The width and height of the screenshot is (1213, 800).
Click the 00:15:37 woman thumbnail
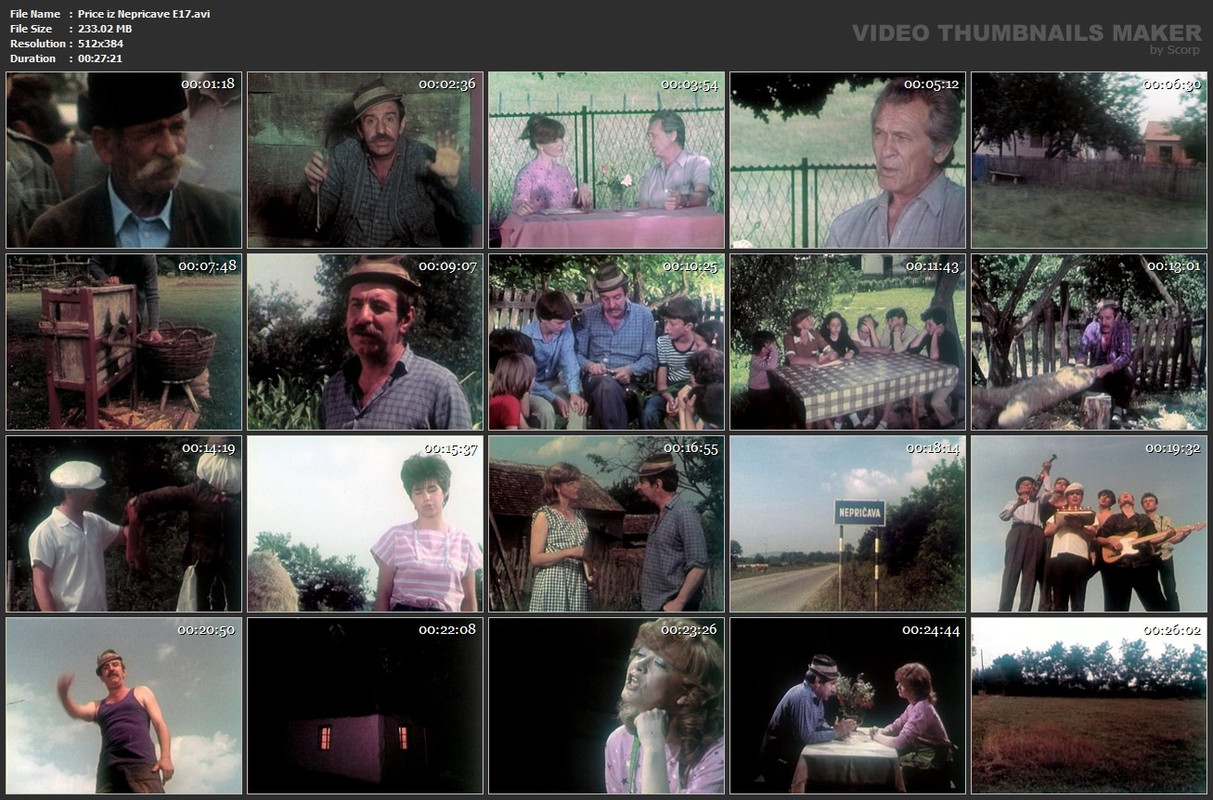365,524
